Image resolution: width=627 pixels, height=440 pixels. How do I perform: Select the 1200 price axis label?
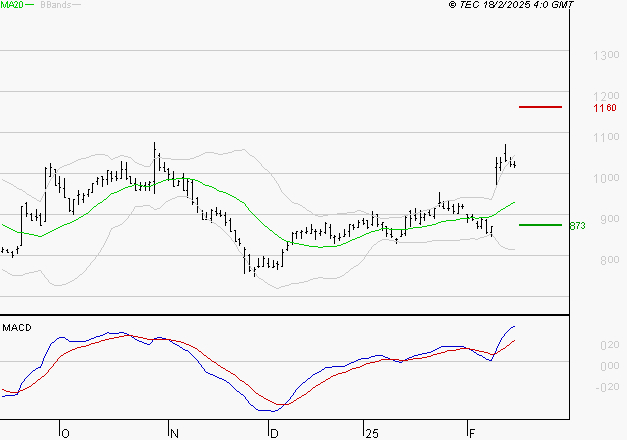(x=606, y=96)
